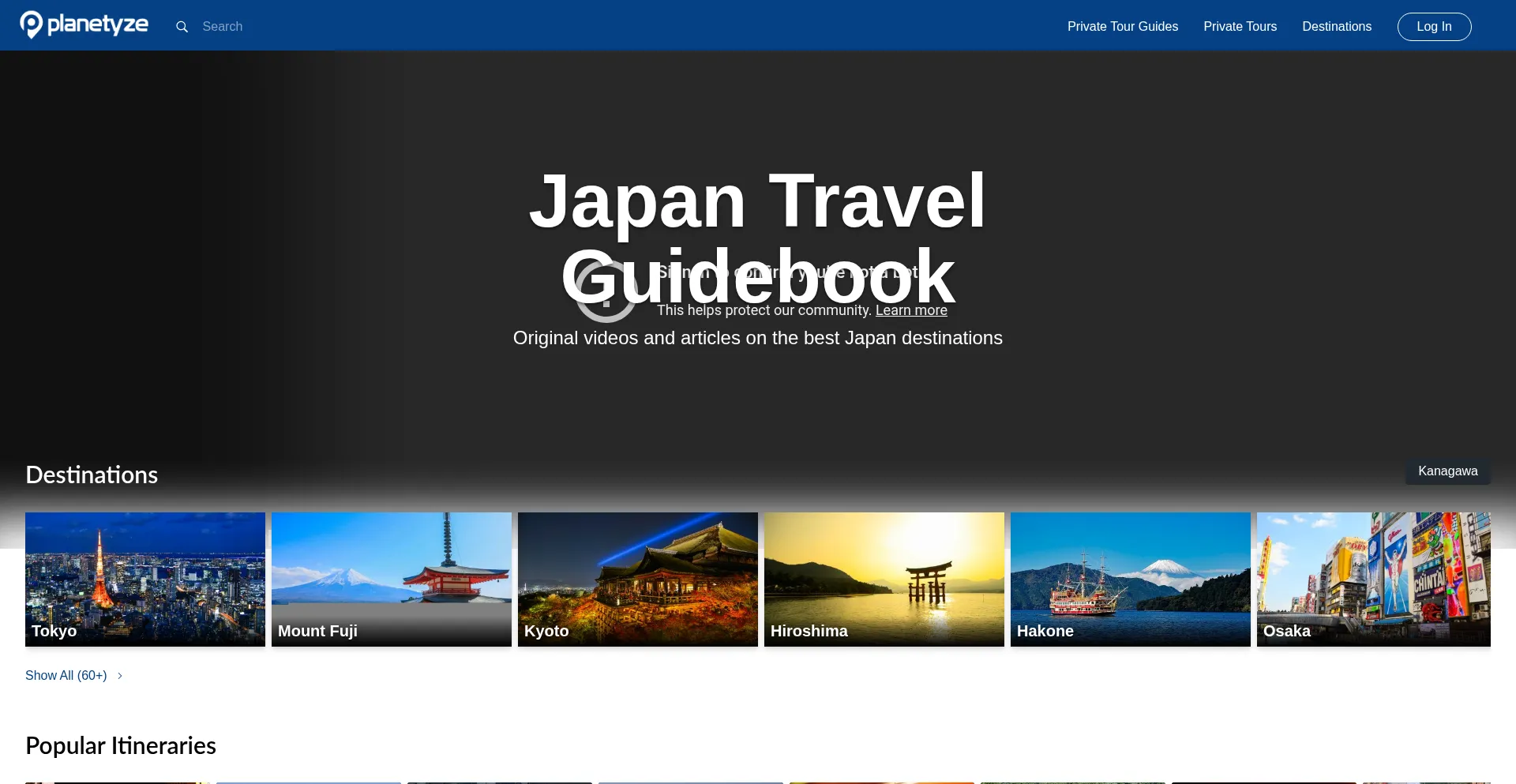Viewport: 1516px width, 784px height.
Task: Open Private Tour Guides menu item
Action: (x=1122, y=27)
